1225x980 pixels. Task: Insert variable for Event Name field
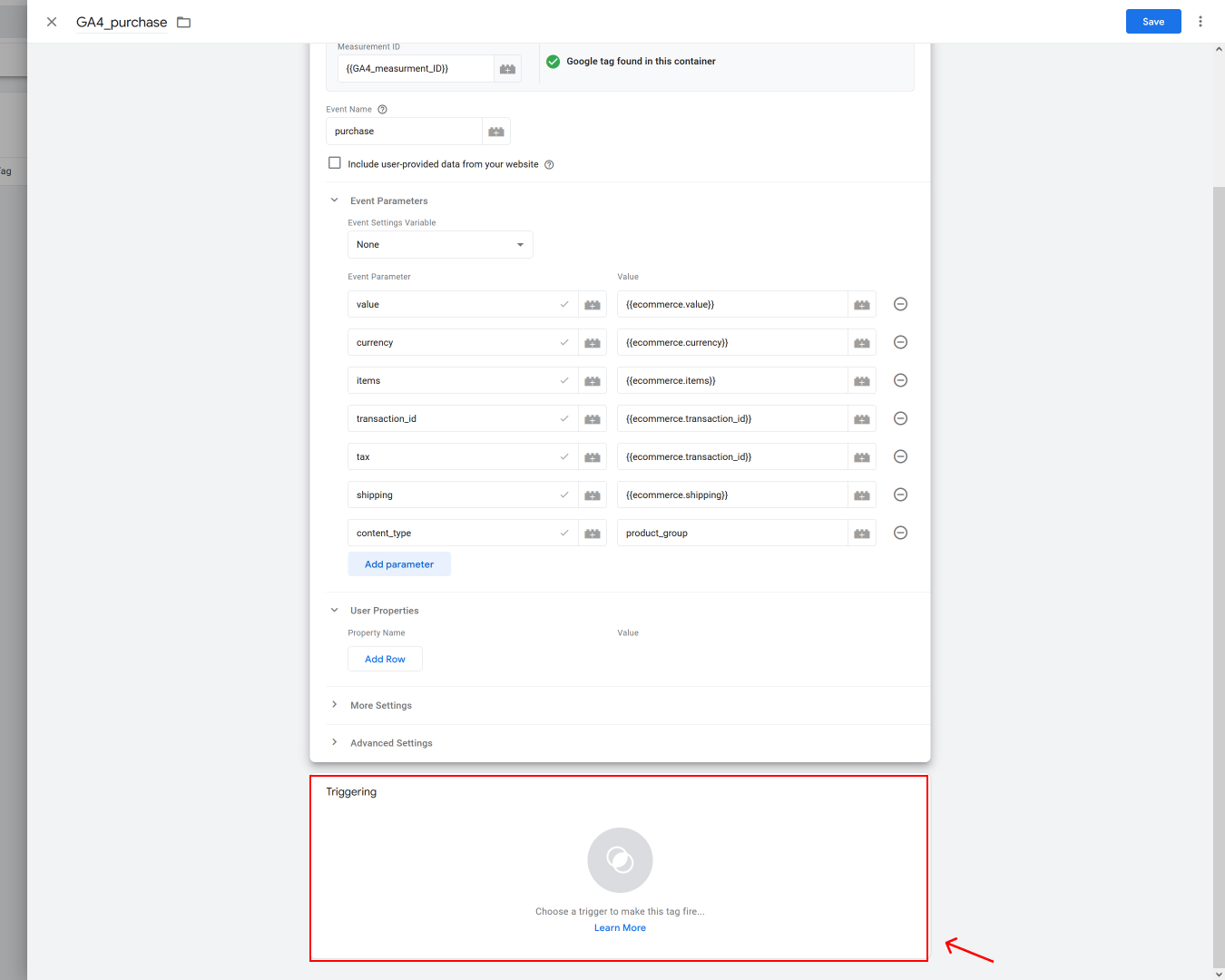[x=496, y=132]
